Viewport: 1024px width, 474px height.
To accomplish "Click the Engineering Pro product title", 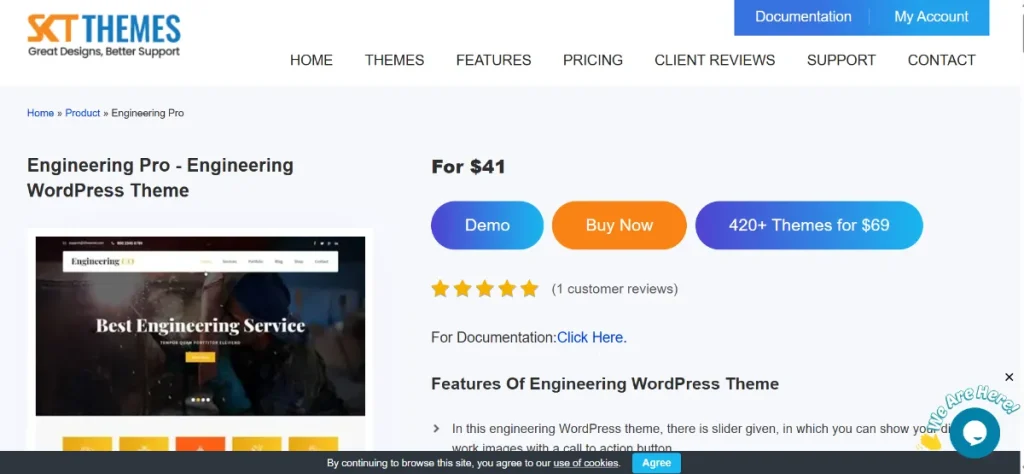I will point(160,178).
